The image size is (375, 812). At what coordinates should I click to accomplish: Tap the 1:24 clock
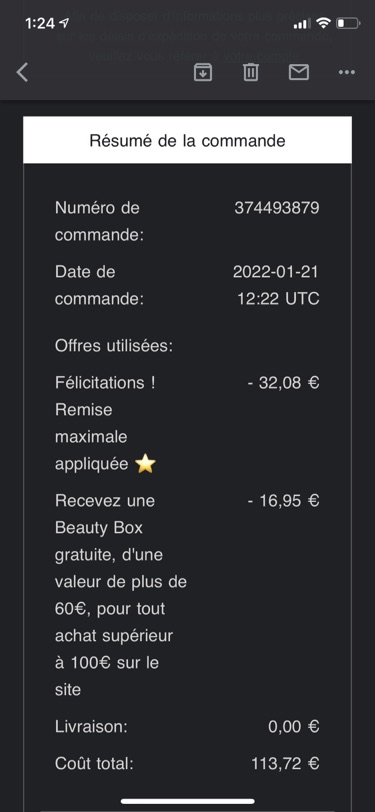(39, 23)
